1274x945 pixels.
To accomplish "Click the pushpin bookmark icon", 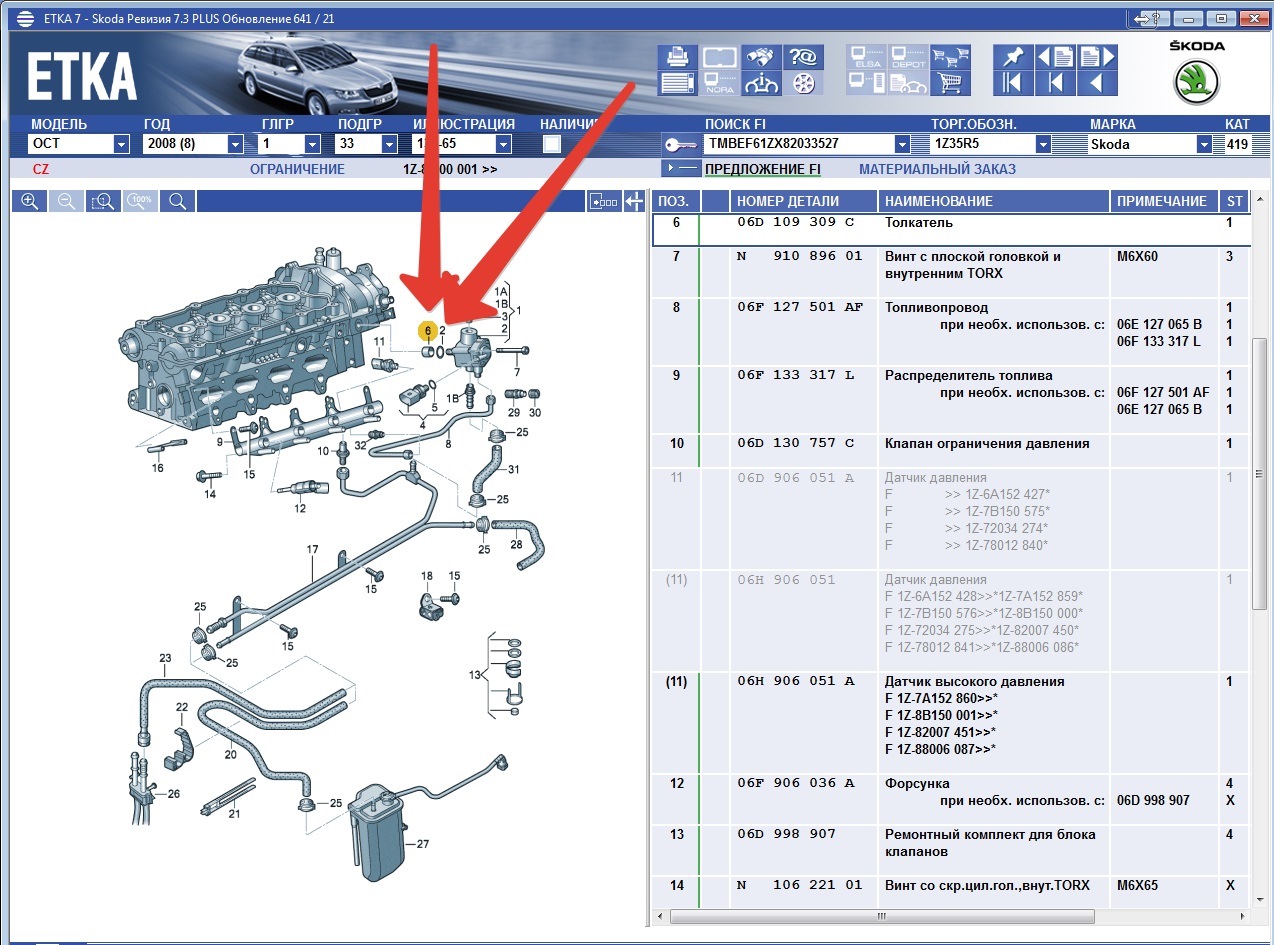I will 1013,57.
